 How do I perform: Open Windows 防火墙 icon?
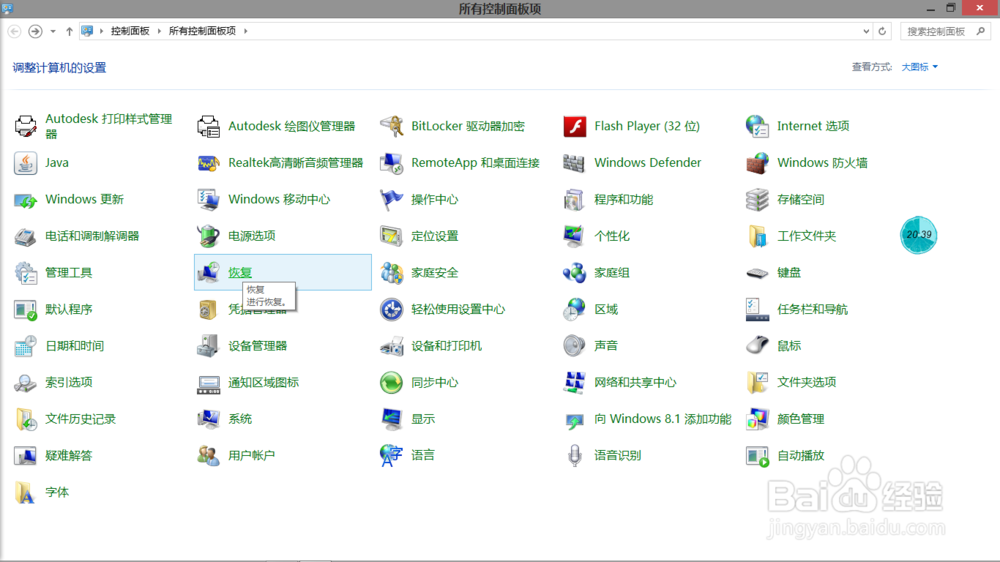point(757,163)
